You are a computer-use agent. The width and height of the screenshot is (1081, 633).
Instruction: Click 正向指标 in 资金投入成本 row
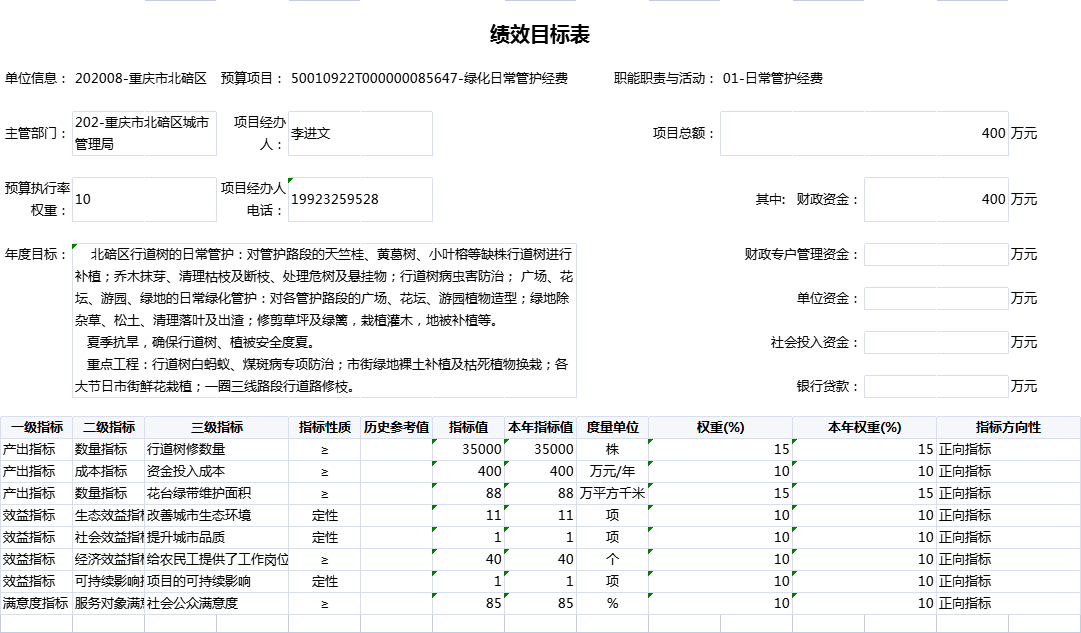point(1009,472)
